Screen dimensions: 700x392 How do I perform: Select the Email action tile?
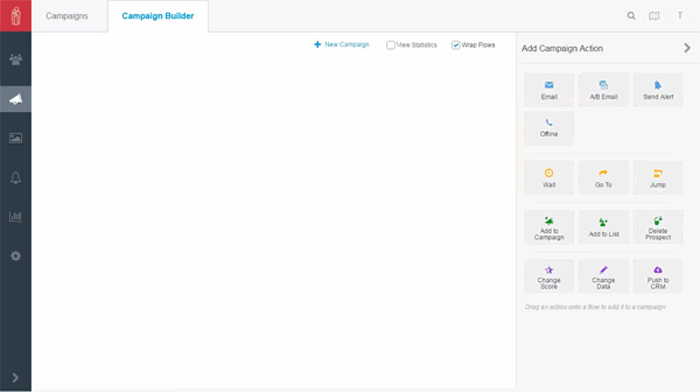tap(549, 90)
